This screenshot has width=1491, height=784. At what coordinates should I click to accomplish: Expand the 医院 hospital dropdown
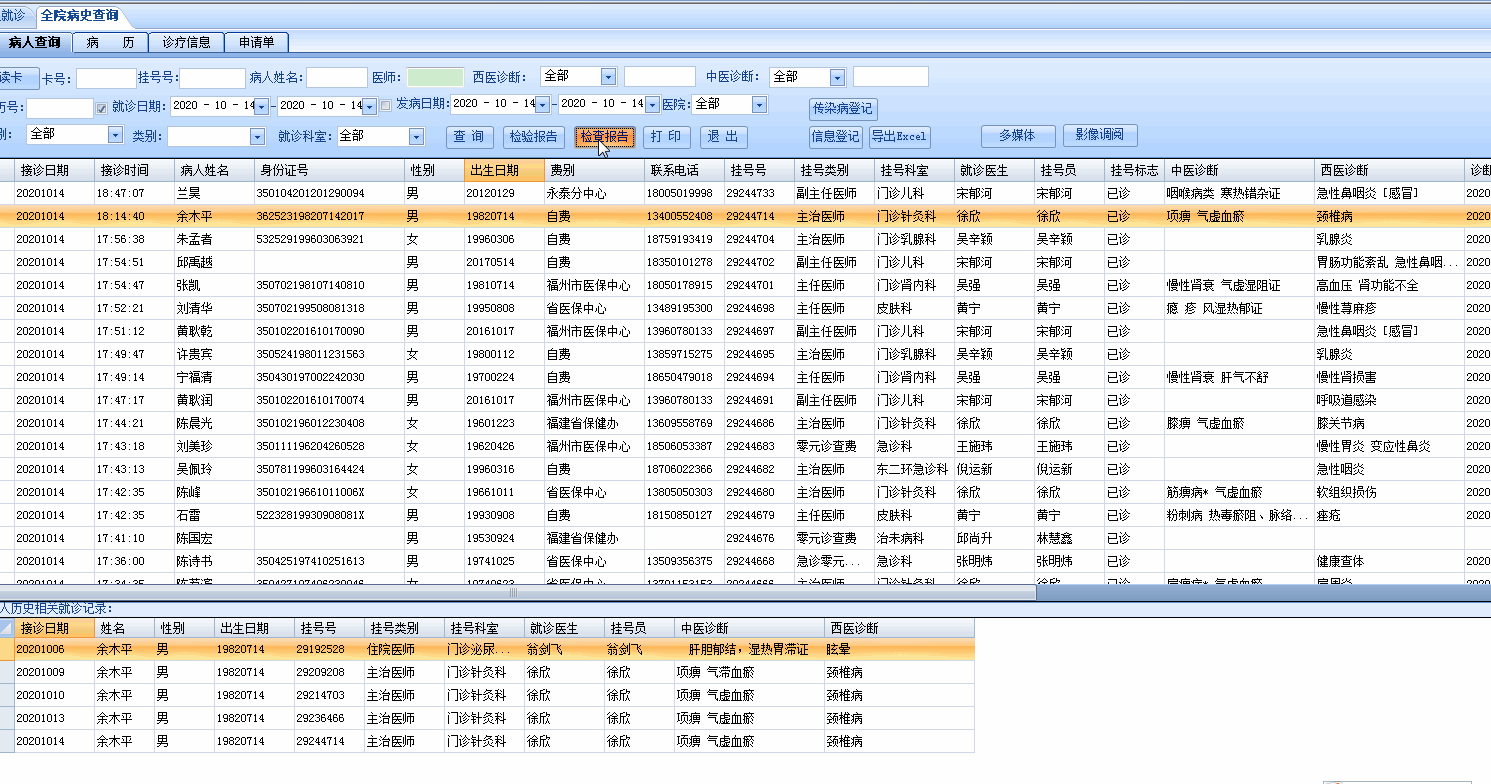tap(759, 104)
